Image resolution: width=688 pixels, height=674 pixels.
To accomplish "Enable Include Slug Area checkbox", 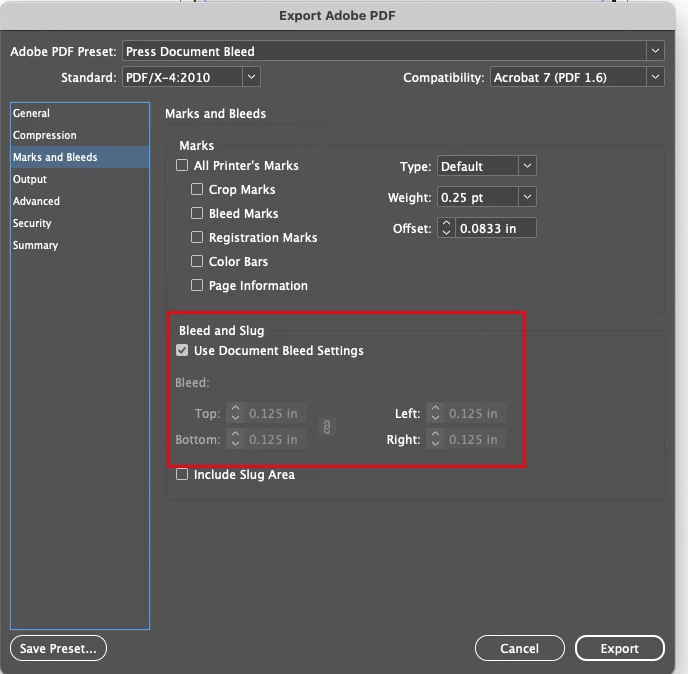I will 182,474.
